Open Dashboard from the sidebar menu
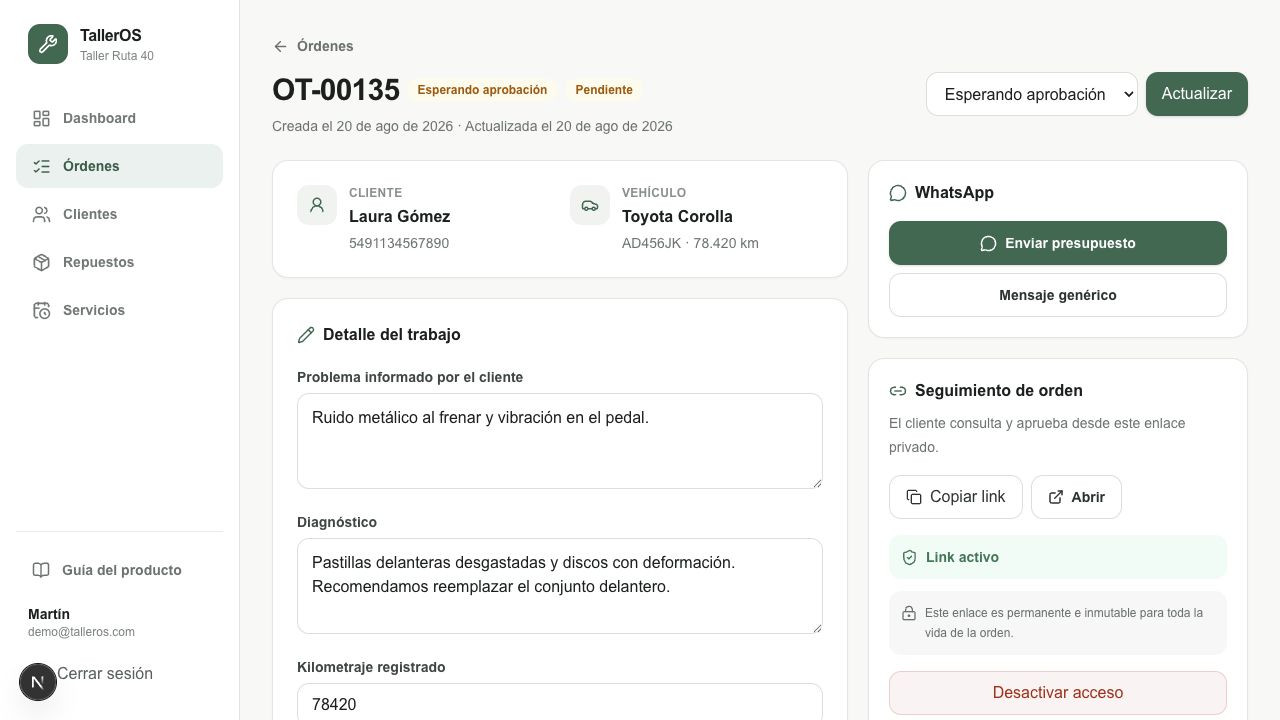 coord(119,118)
